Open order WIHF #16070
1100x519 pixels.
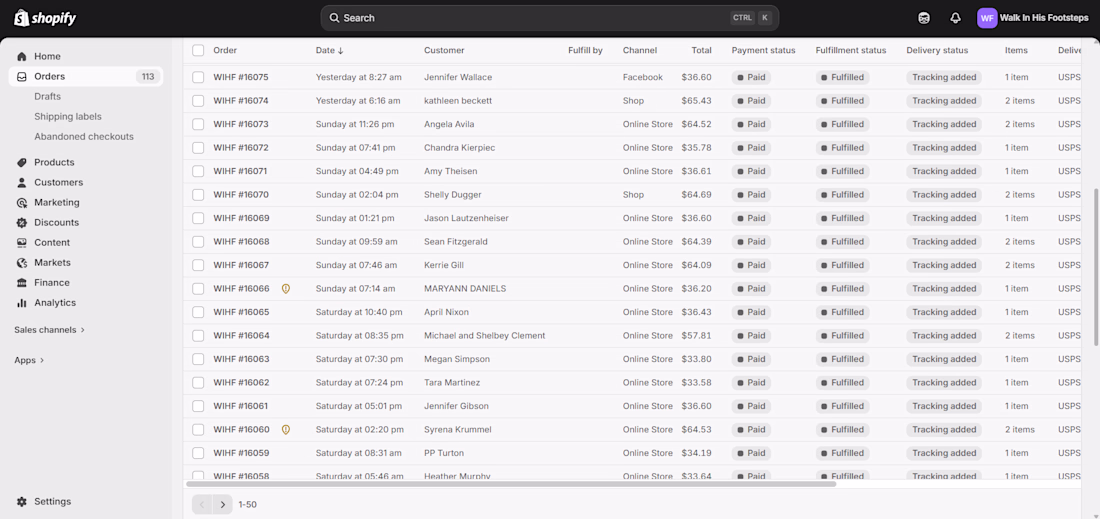point(241,195)
